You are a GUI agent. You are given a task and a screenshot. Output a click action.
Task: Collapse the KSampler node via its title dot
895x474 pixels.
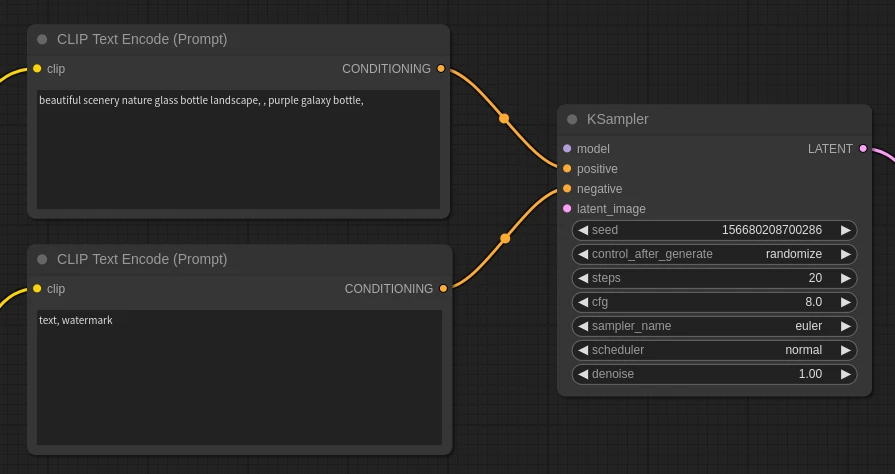tap(572, 119)
